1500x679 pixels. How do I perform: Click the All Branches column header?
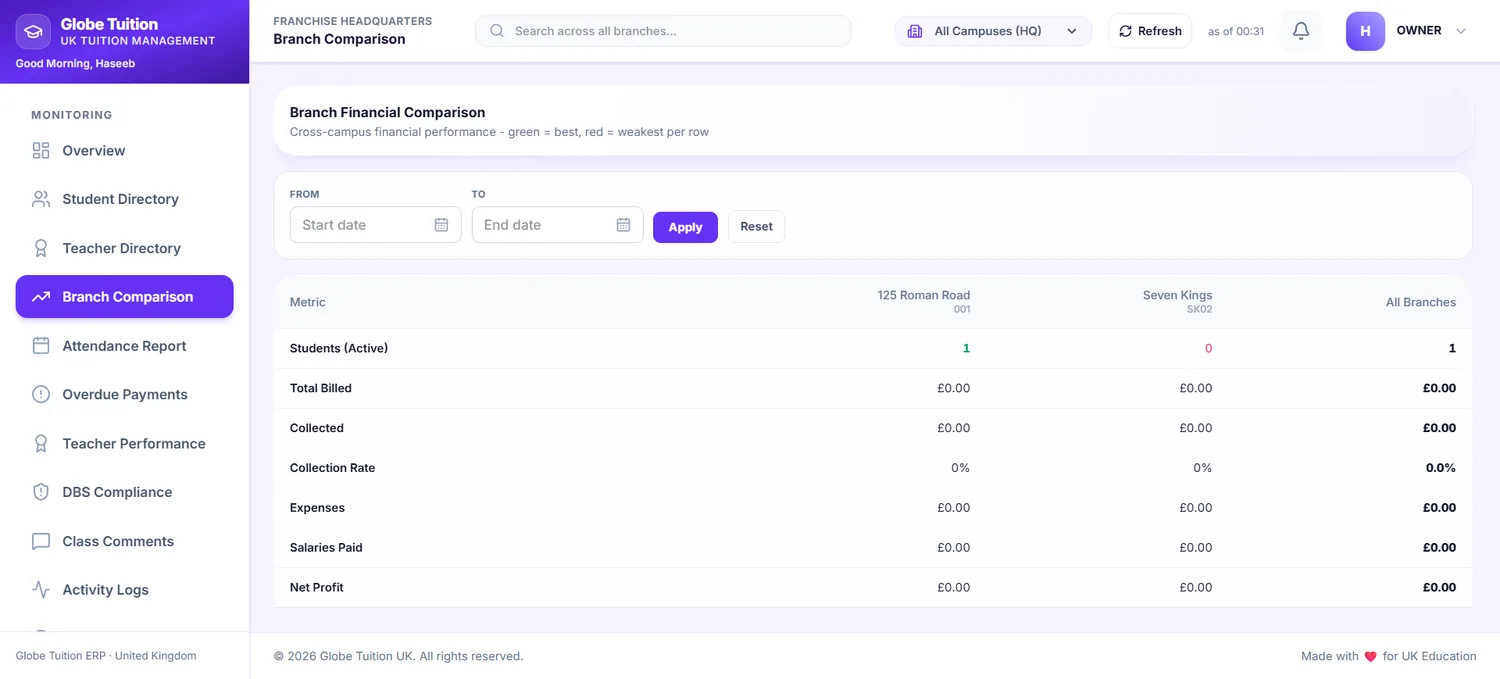click(x=1420, y=302)
